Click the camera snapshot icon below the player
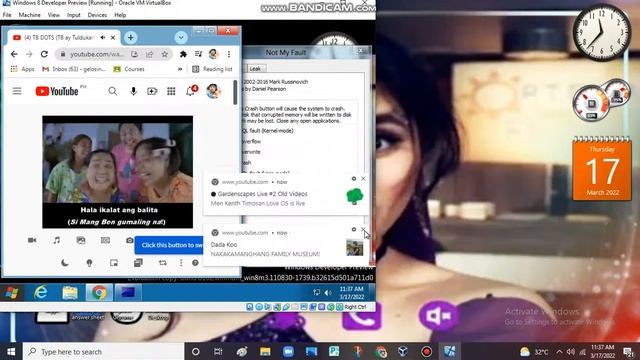This screenshot has width=640, height=360. (129, 240)
